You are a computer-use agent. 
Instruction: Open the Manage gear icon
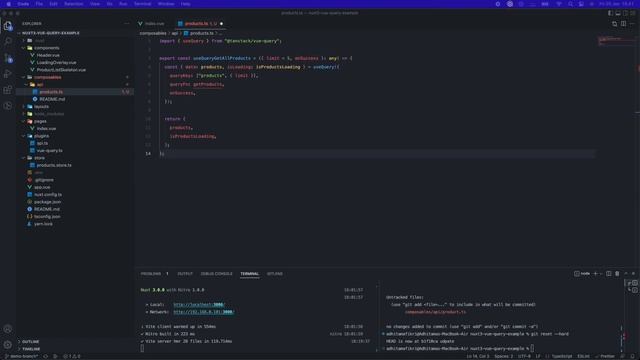[x=8, y=345]
